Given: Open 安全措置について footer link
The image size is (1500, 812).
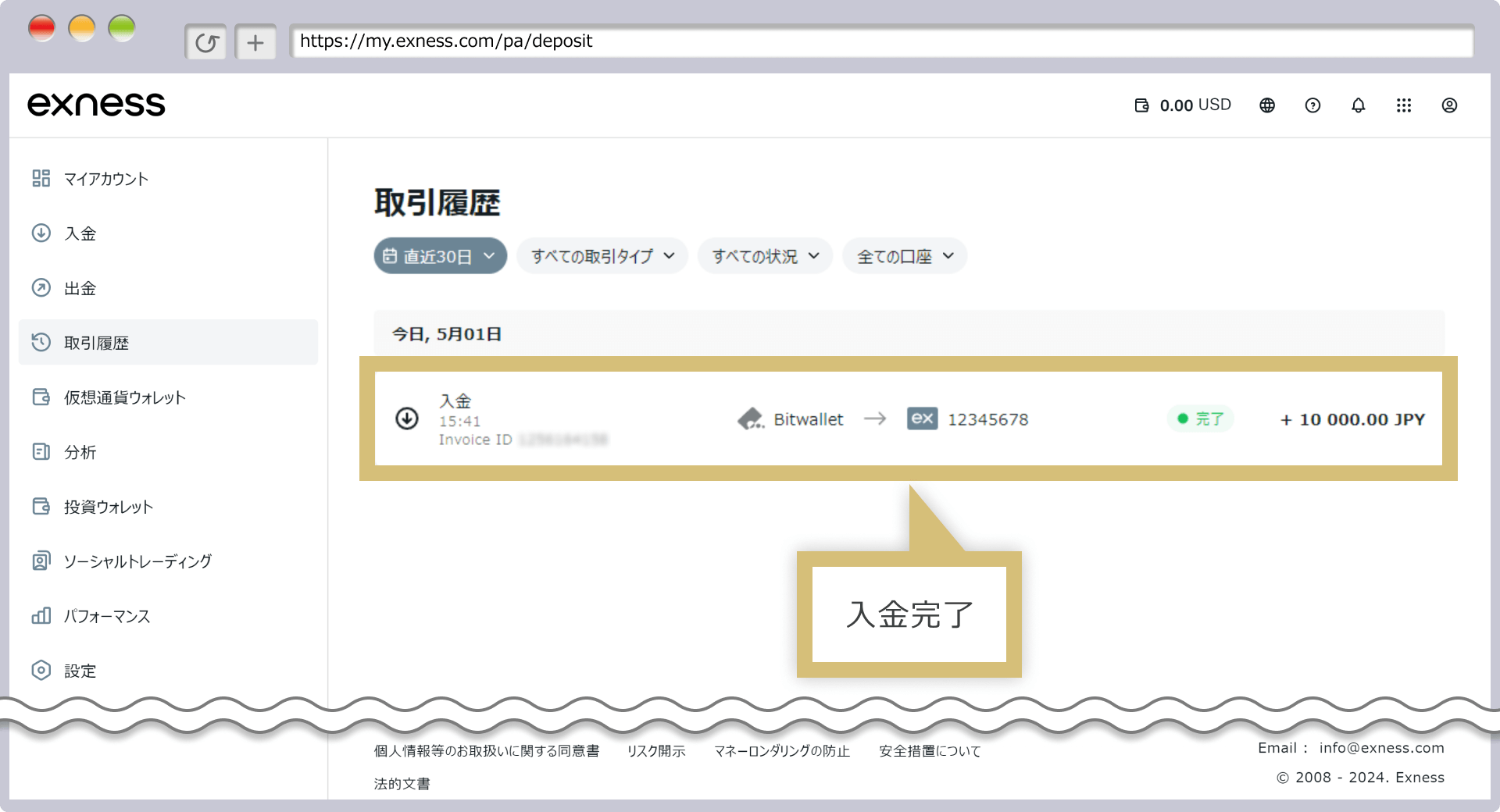Looking at the screenshot, I should pos(930,751).
